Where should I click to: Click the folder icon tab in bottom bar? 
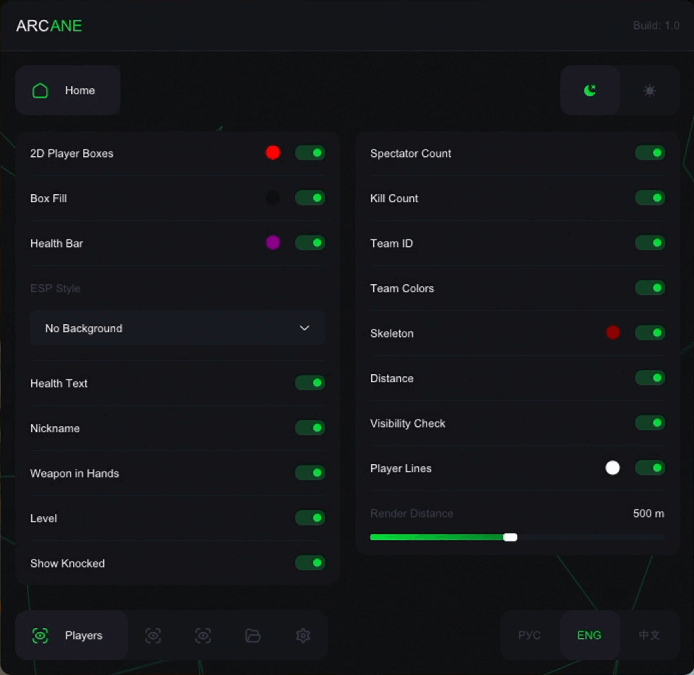(253, 636)
